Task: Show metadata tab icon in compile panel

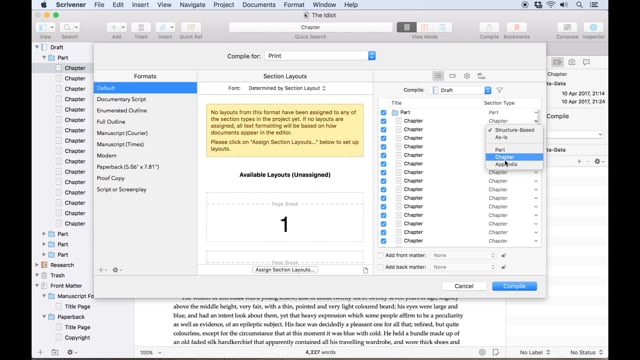Action: 452,76
